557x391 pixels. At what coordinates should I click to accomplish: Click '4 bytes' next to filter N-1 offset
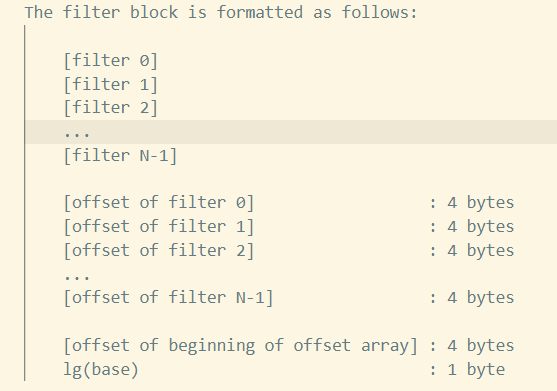pyautogui.click(x=481, y=298)
